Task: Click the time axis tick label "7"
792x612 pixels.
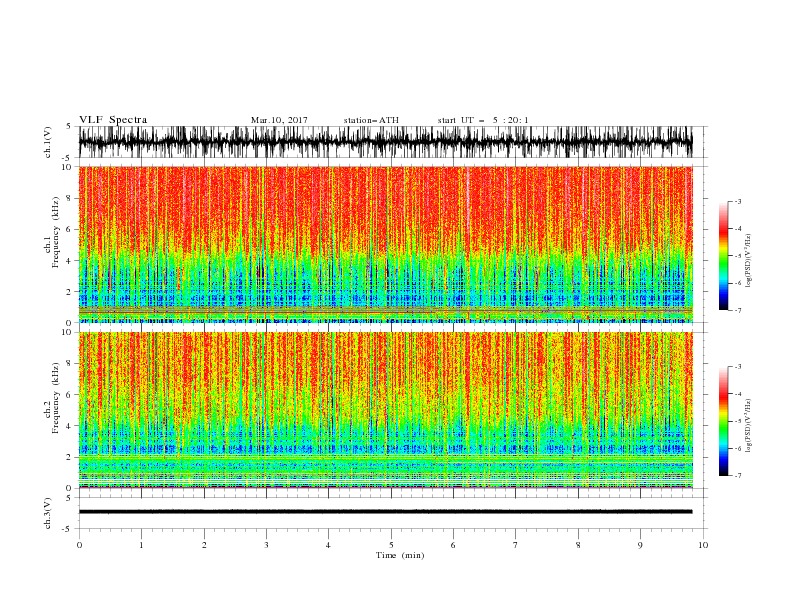Action: point(516,545)
